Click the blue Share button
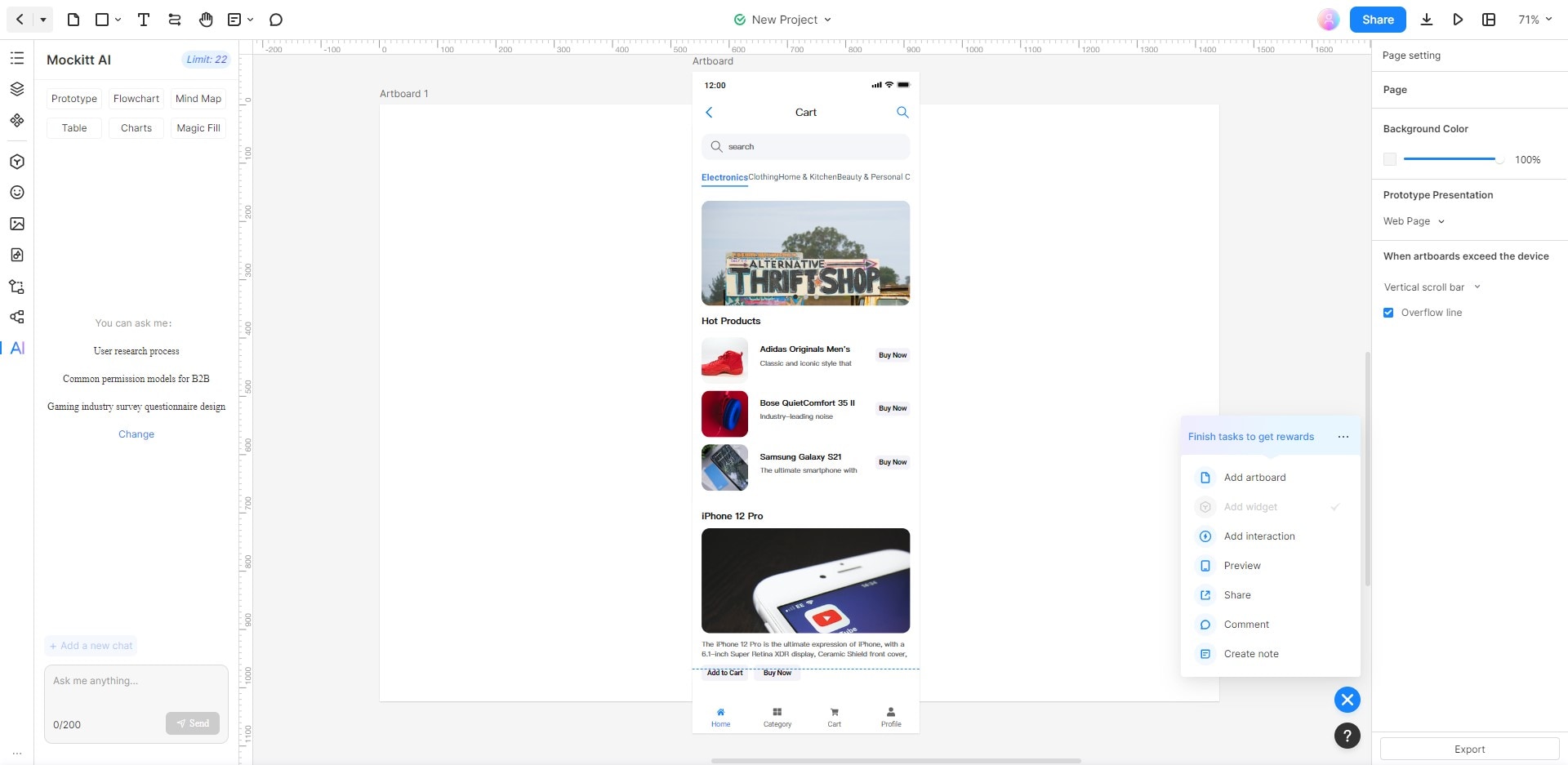The width and height of the screenshot is (1568, 765). (x=1378, y=20)
